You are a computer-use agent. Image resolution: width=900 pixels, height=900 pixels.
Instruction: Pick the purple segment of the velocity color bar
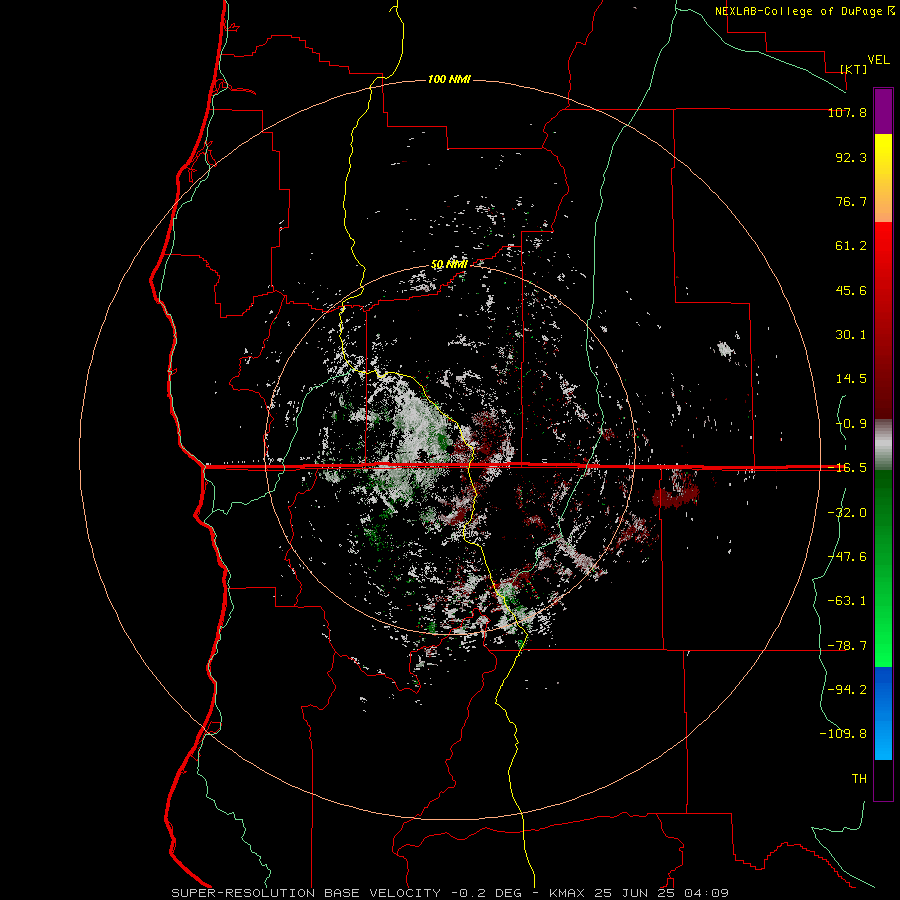pyautogui.click(x=883, y=112)
